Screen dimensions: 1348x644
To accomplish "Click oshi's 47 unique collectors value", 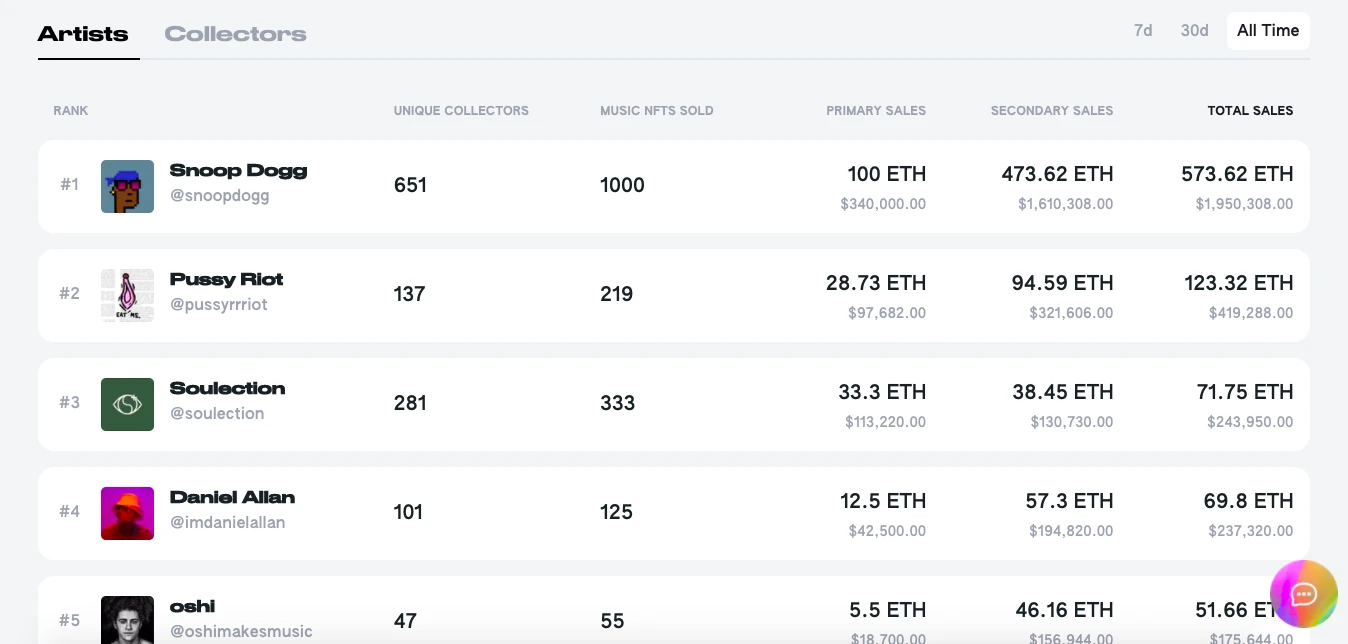I will (405, 621).
